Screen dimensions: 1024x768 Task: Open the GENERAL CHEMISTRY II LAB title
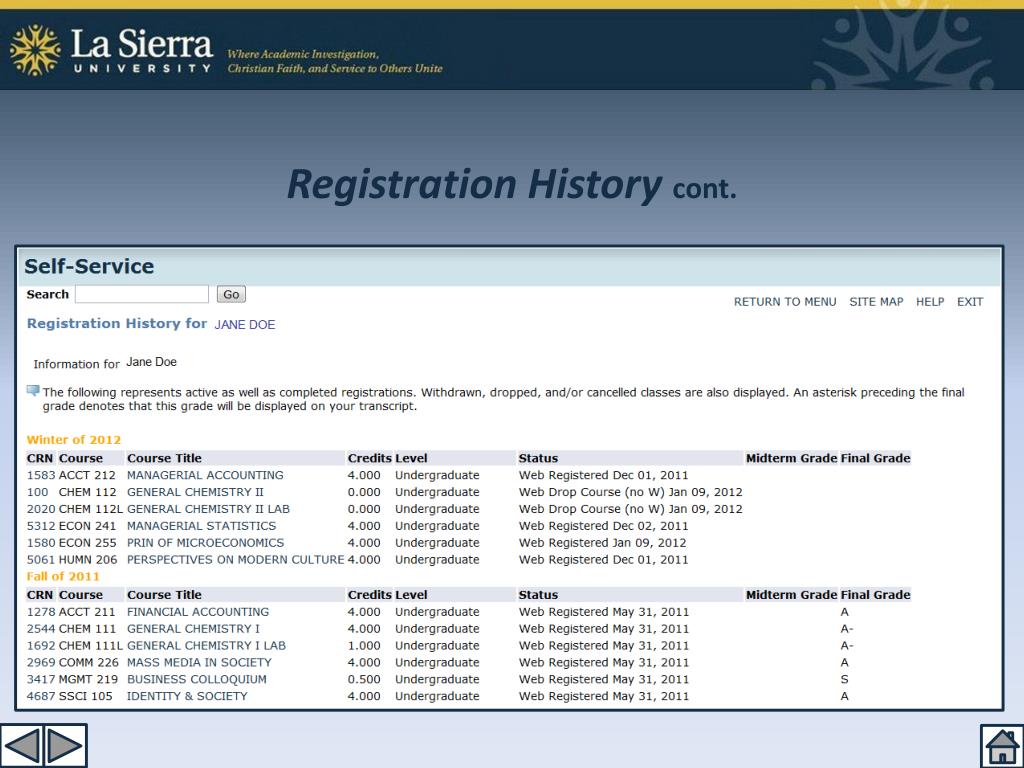point(208,509)
